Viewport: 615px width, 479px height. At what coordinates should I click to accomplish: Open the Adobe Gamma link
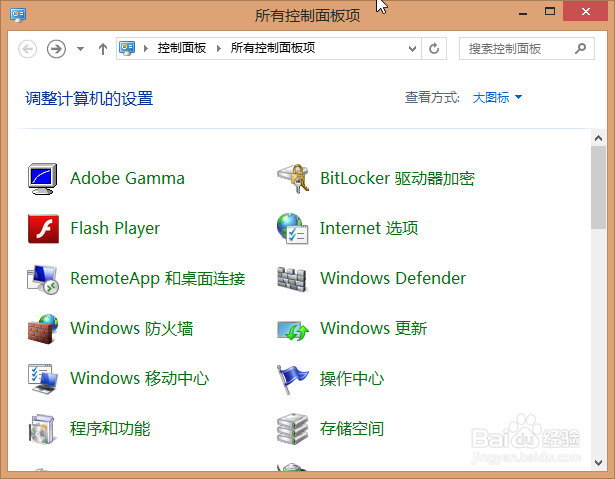[x=127, y=178]
